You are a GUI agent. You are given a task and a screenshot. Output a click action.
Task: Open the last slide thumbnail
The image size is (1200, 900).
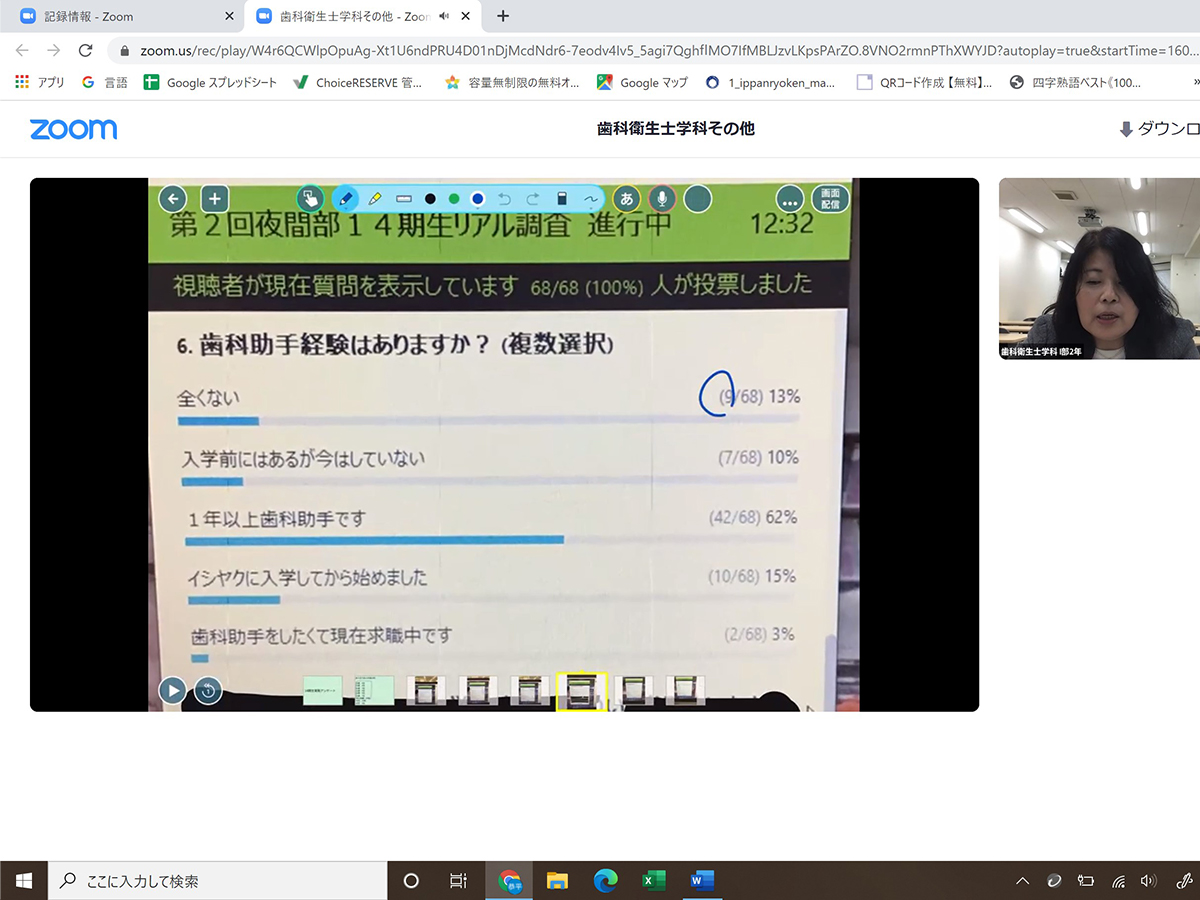(x=685, y=690)
